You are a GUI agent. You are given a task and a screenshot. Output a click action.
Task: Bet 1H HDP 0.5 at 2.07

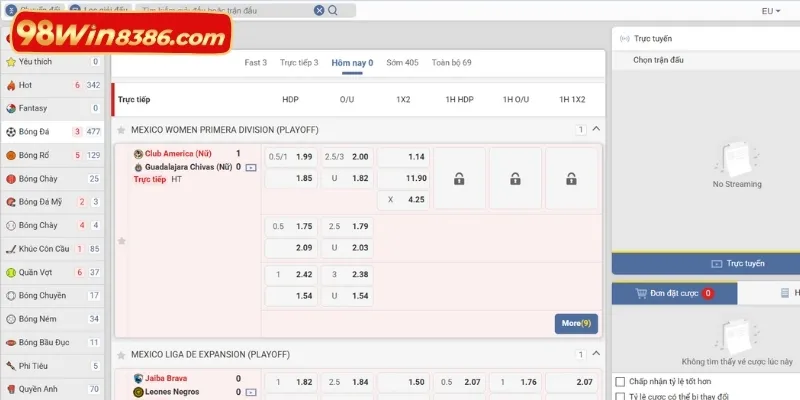click(x=459, y=382)
